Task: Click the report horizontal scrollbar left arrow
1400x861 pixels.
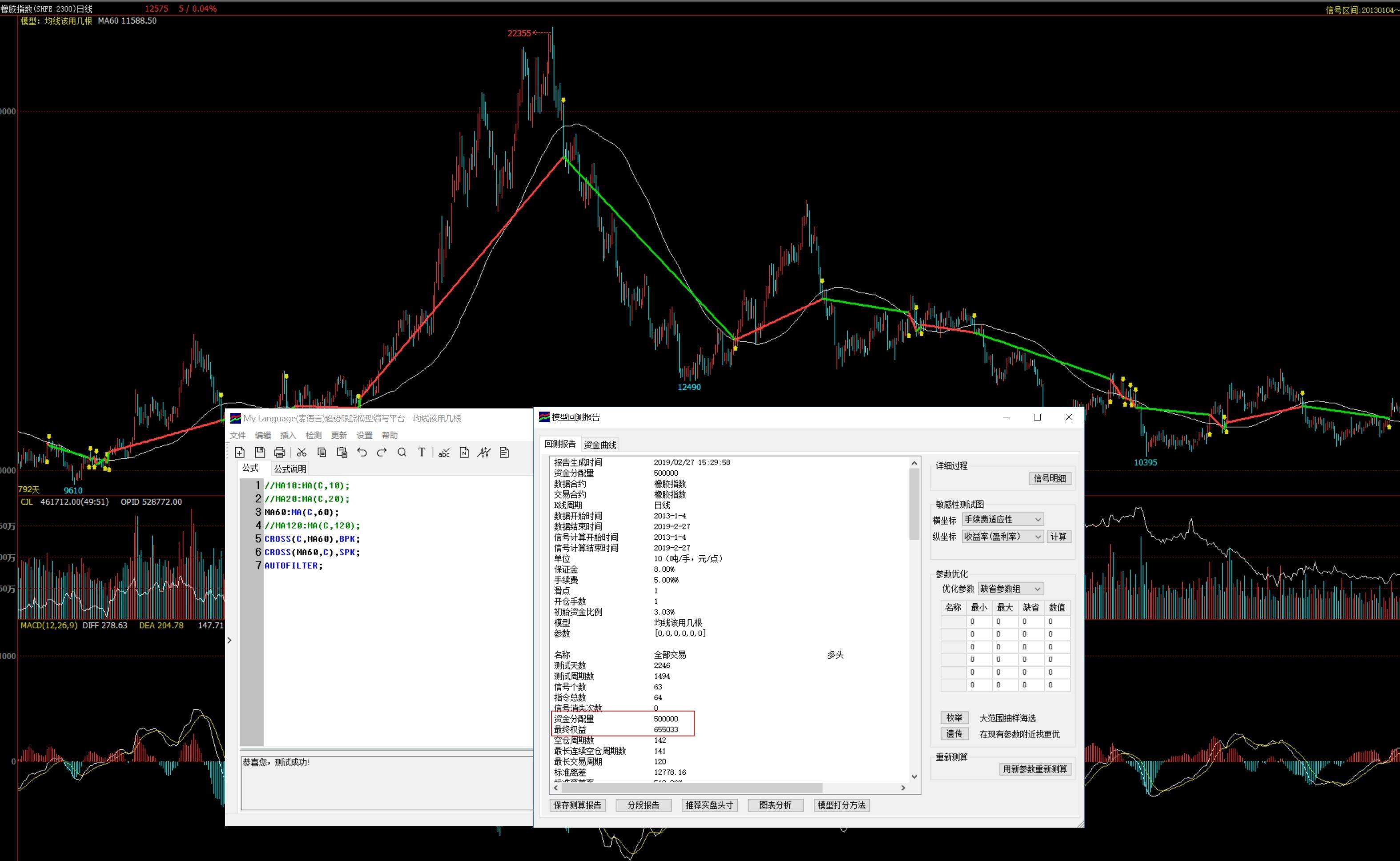Action: click(556, 788)
